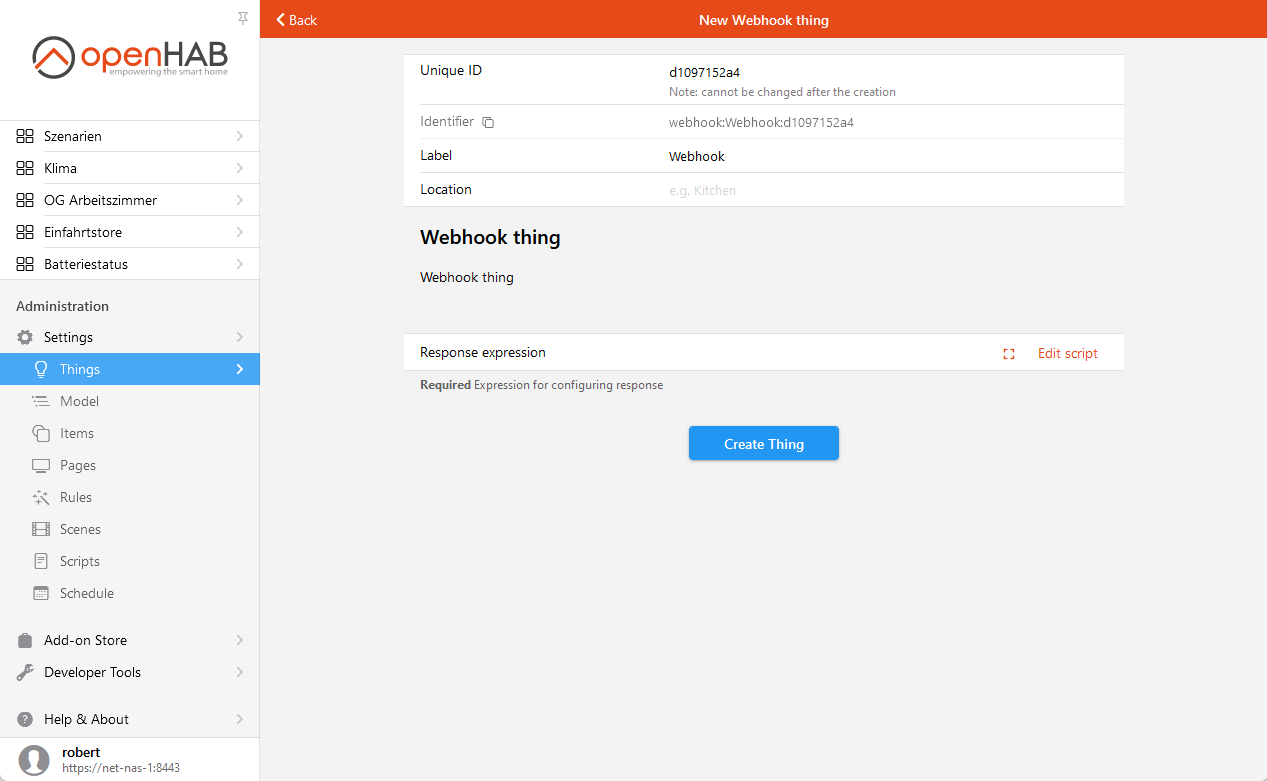
Task: Open the Szenarien page
Action: 73,136
